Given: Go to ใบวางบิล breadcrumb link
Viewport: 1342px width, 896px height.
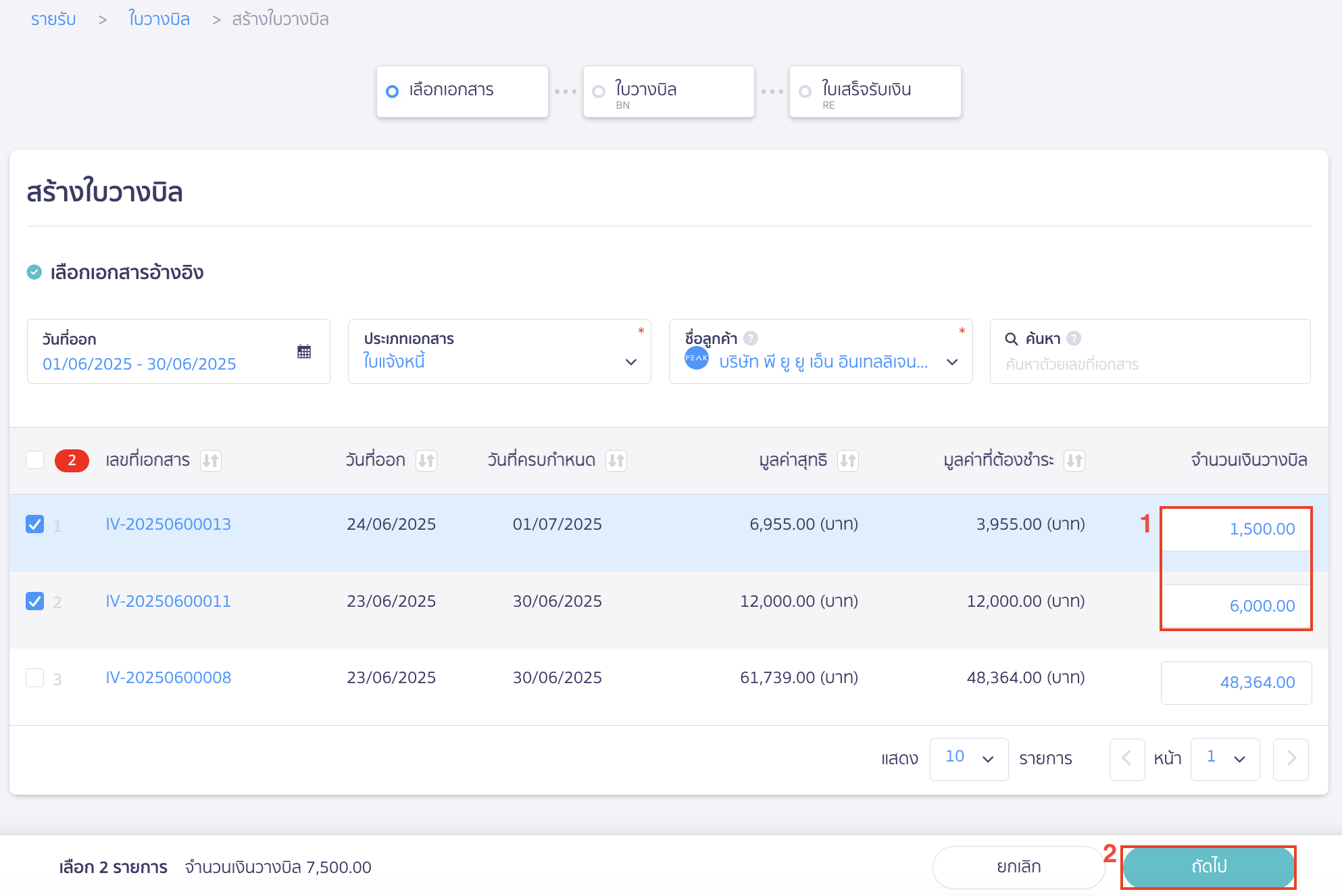Looking at the screenshot, I should pyautogui.click(x=159, y=19).
